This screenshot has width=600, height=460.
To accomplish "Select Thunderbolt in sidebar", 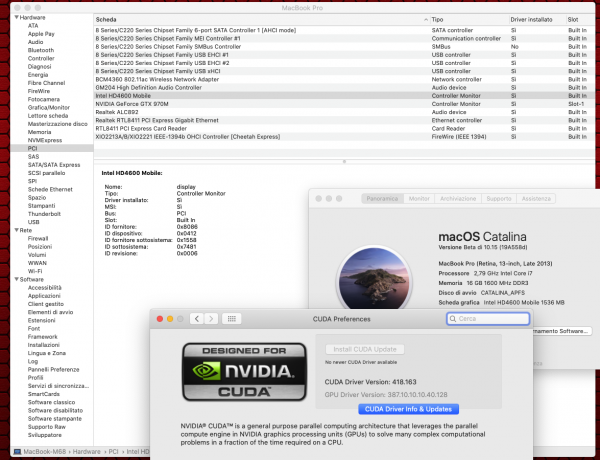I will (x=44, y=214).
